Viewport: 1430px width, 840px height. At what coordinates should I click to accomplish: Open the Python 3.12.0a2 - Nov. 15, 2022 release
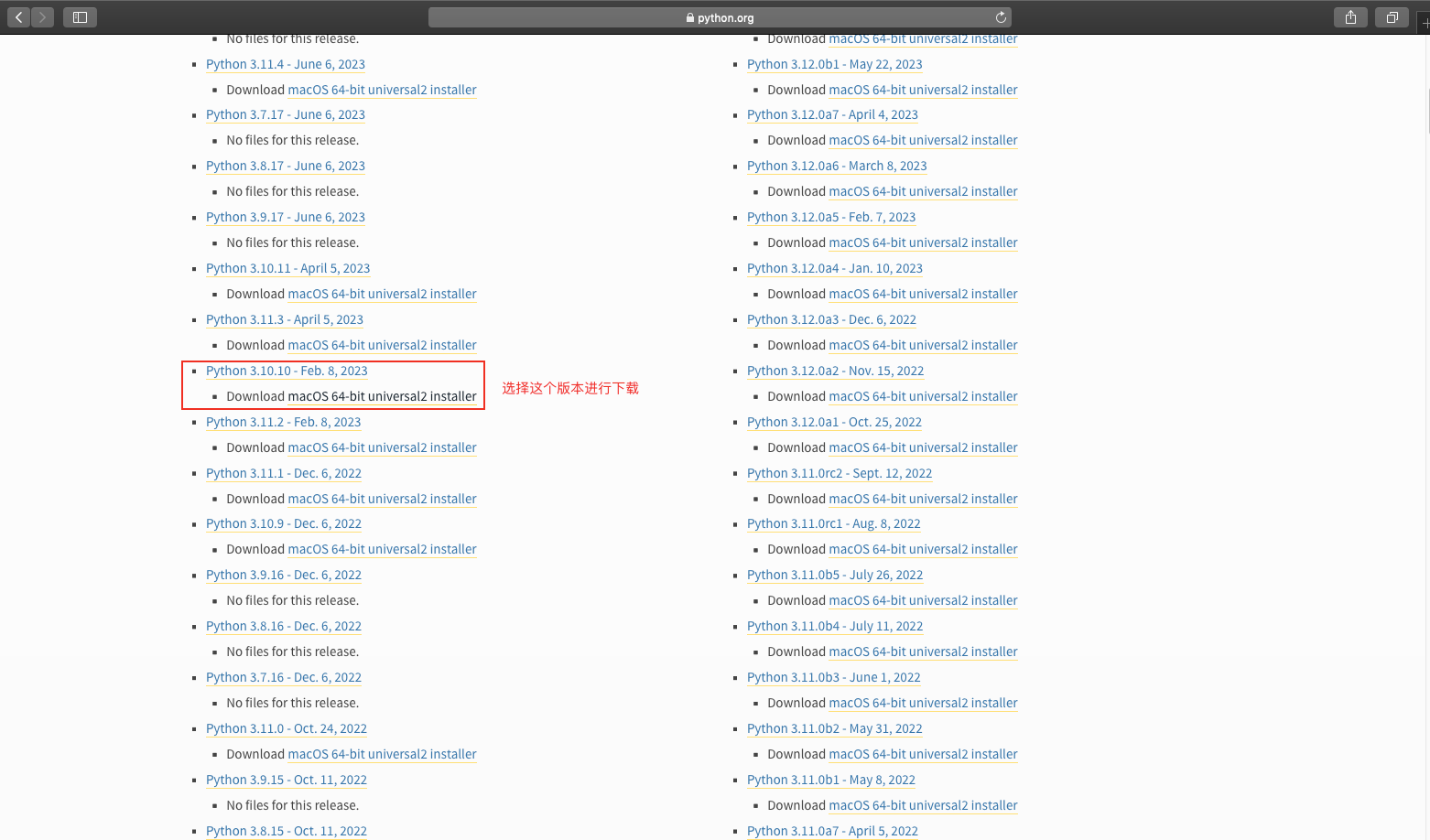(x=836, y=371)
